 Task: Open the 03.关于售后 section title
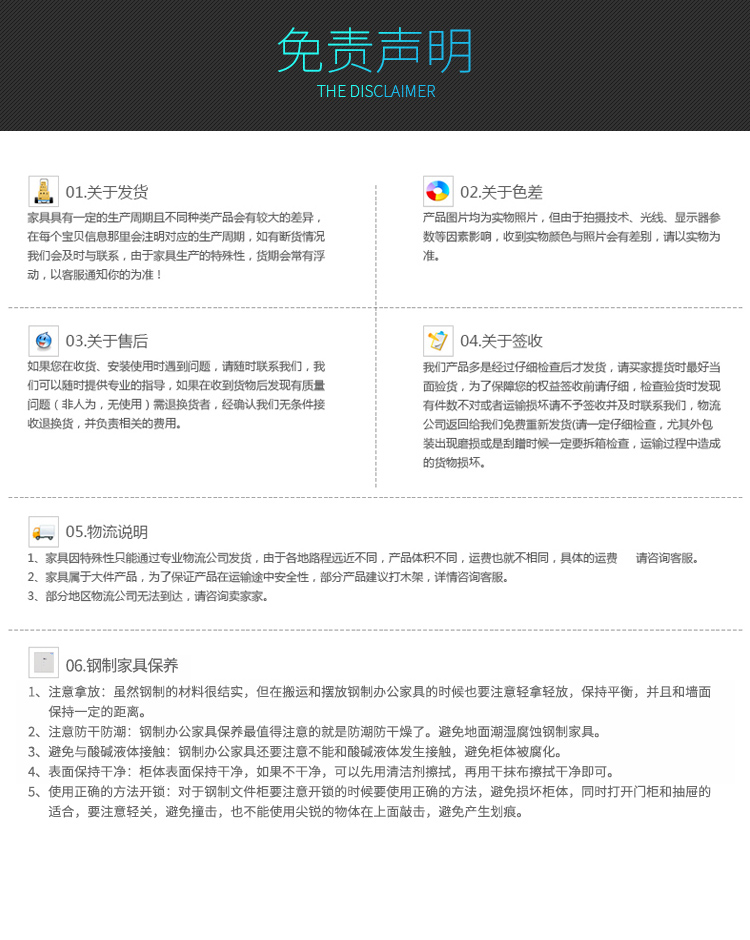tap(107, 341)
